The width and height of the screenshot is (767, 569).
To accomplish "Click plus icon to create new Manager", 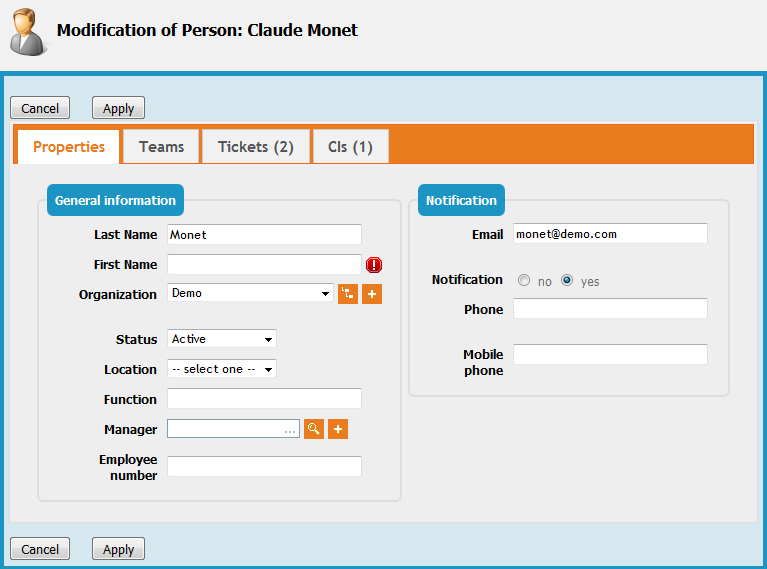I will [x=338, y=429].
